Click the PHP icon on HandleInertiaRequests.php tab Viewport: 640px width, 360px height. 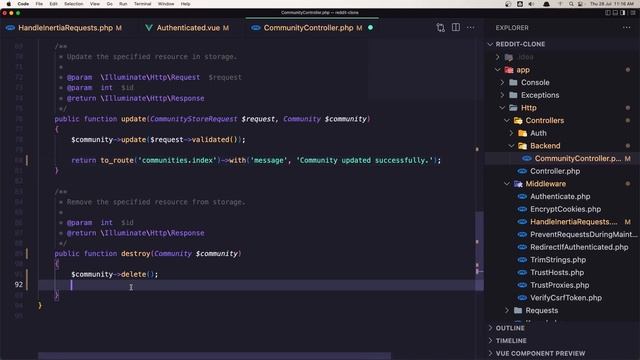[10, 28]
